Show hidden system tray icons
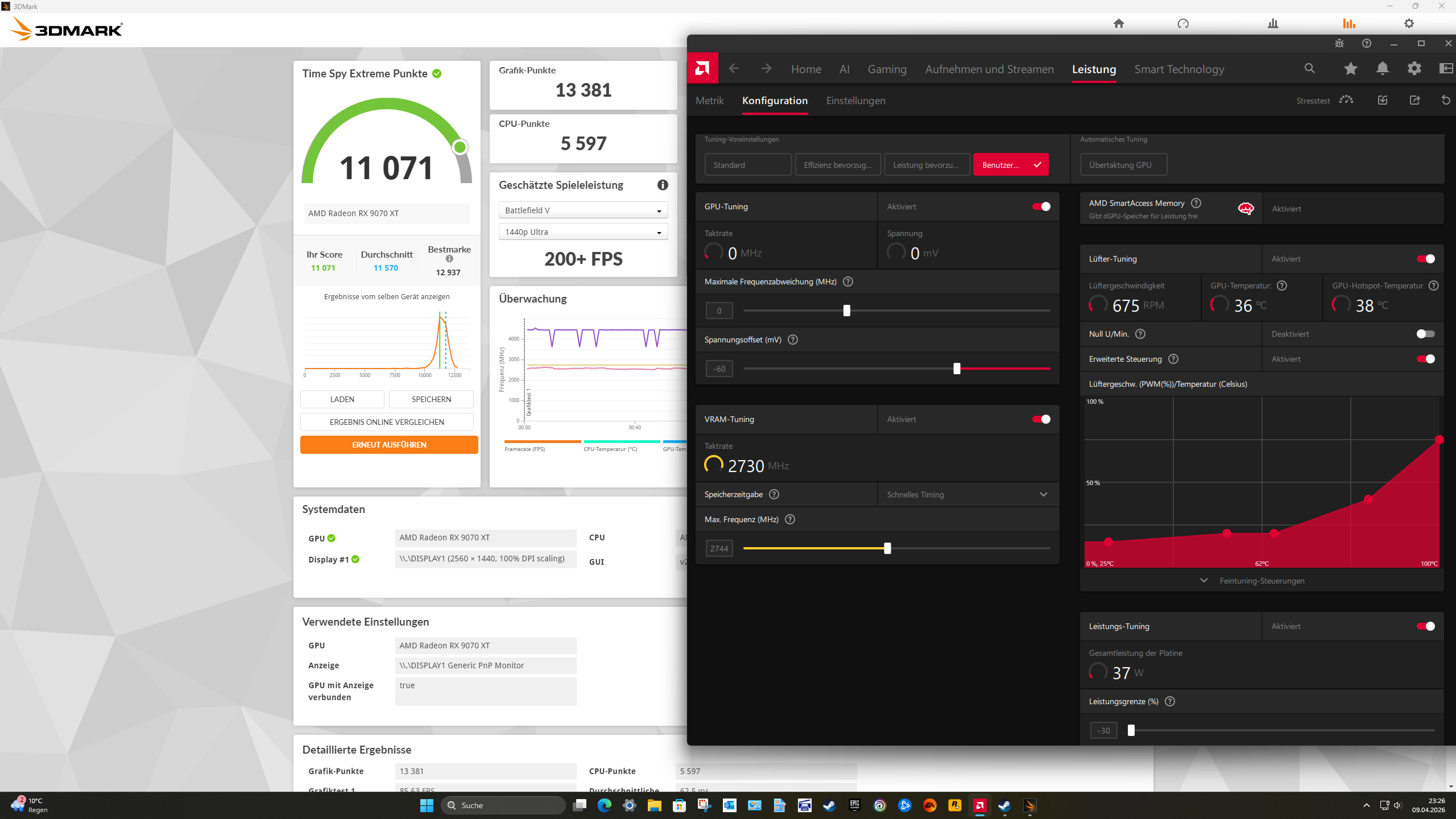Screen dimensions: 1456x819 coord(1366,805)
